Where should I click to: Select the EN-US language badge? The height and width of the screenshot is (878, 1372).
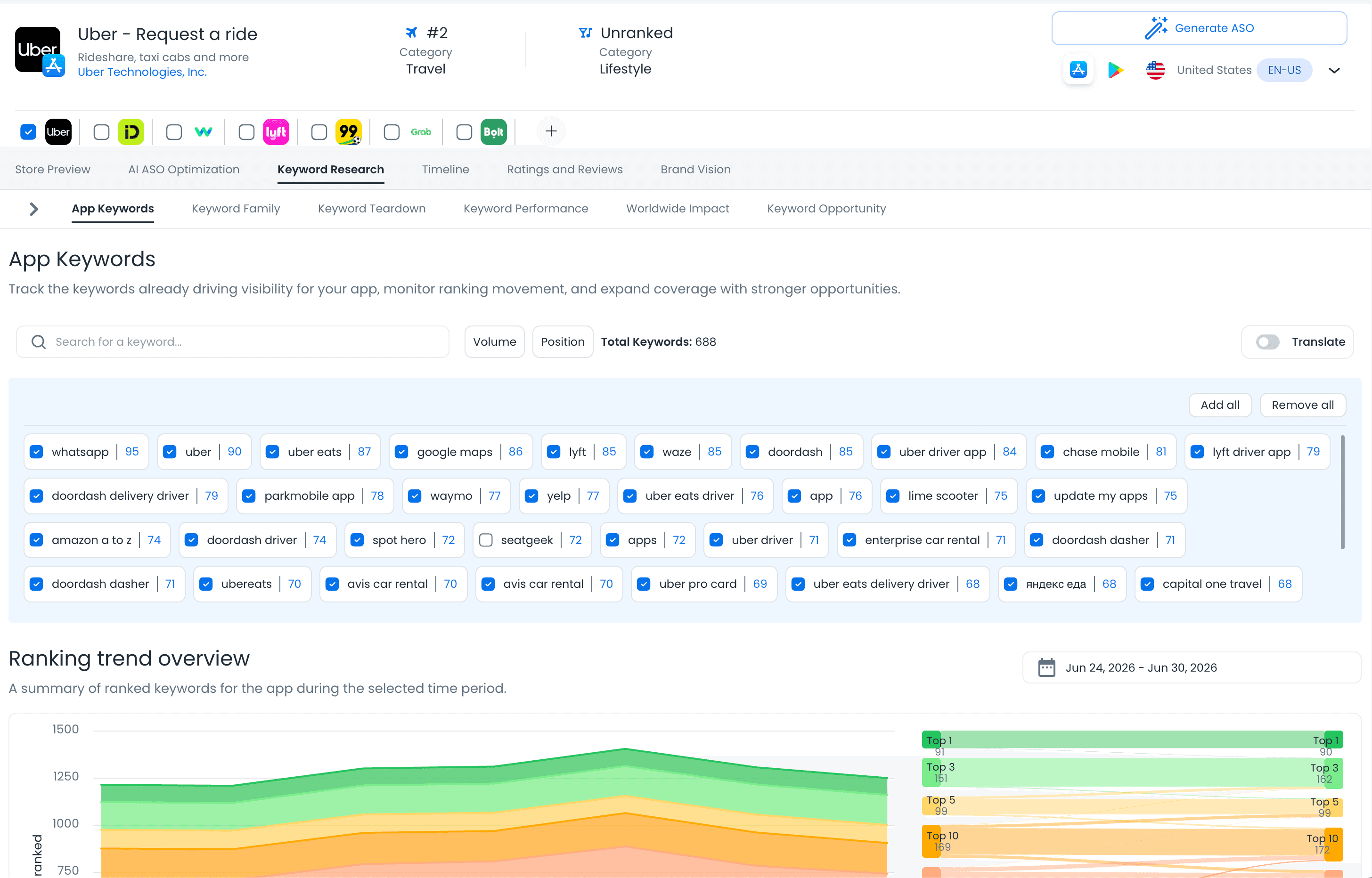1284,70
